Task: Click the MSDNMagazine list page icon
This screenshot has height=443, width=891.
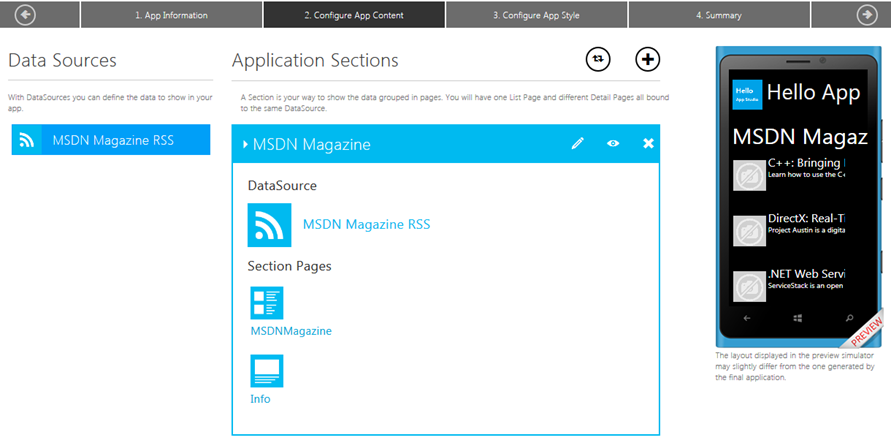Action: click(267, 303)
